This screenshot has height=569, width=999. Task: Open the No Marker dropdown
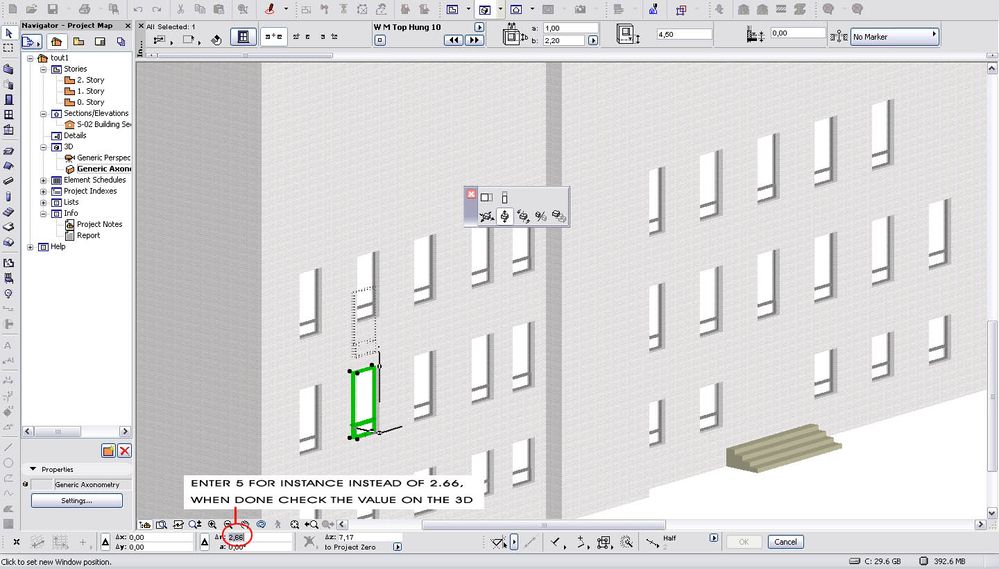click(895, 36)
